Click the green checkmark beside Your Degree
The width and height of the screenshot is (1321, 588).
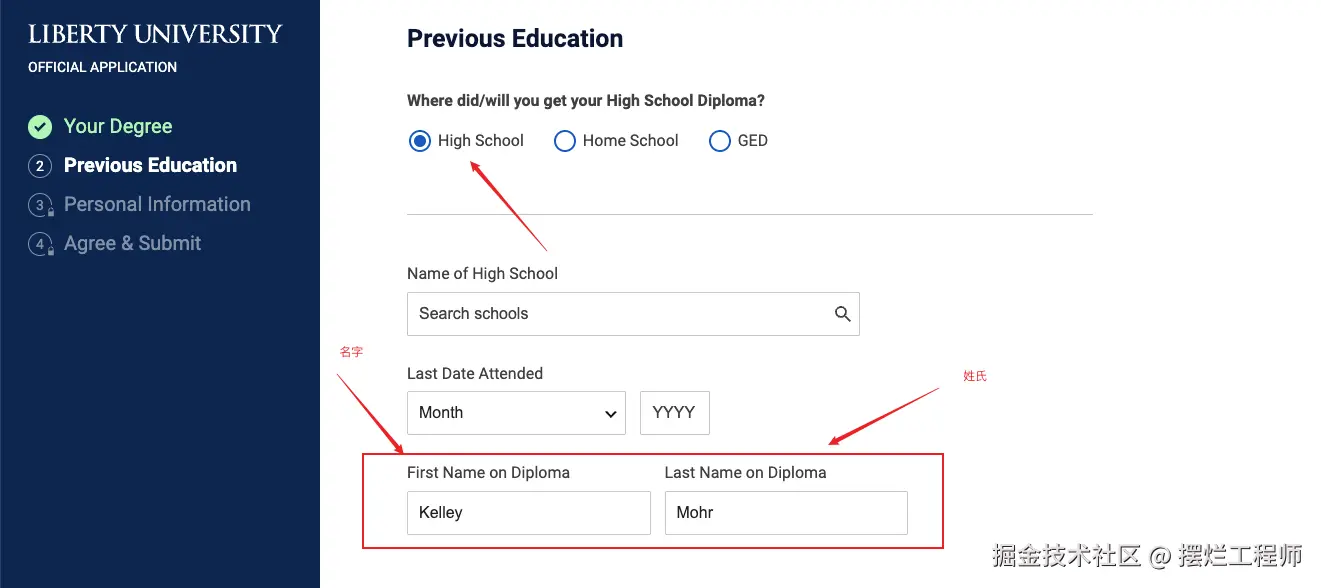(x=40, y=127)
